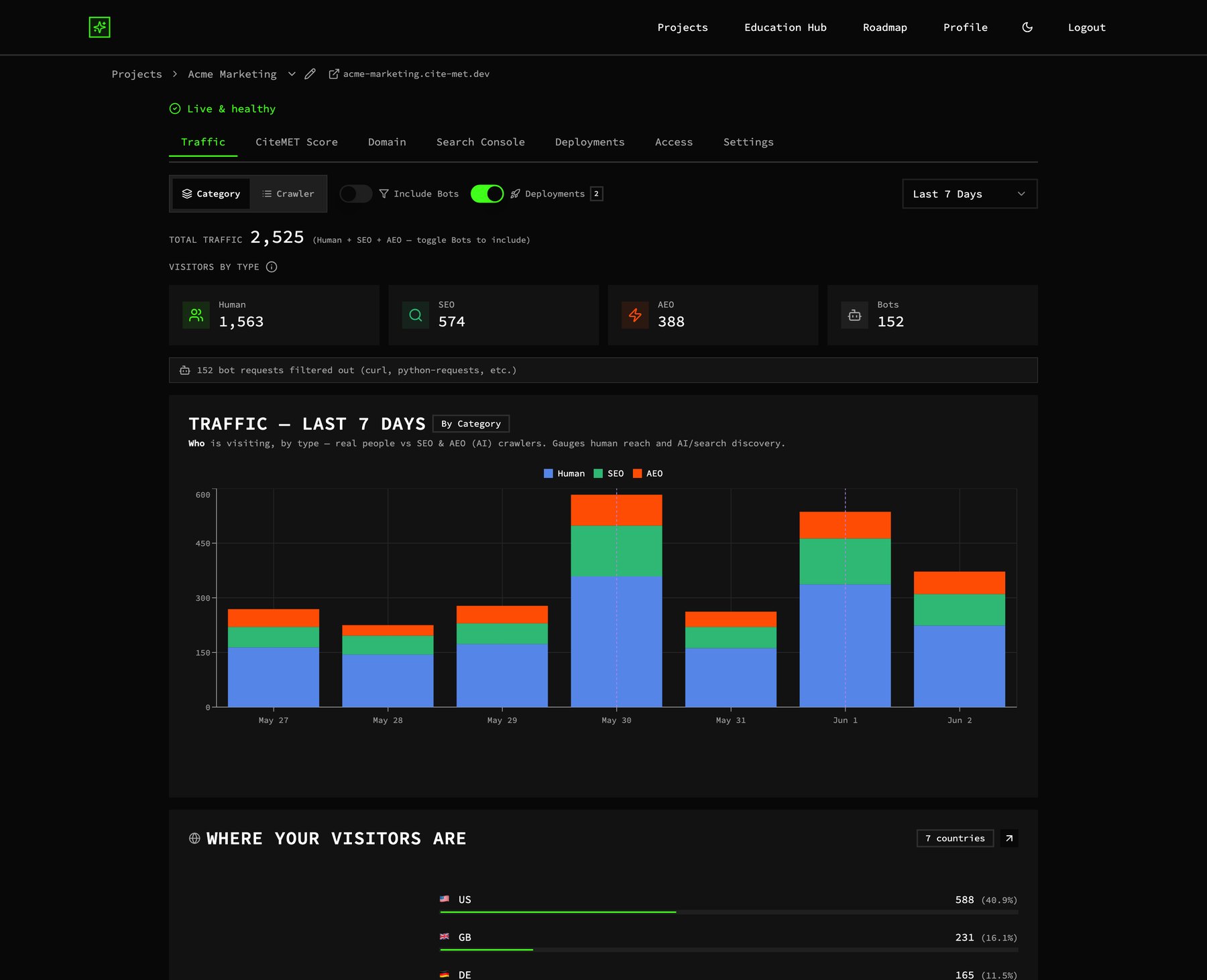Click the AEO lightning bolt icon
Screen dimensions: 1207x980
(635, 315)
